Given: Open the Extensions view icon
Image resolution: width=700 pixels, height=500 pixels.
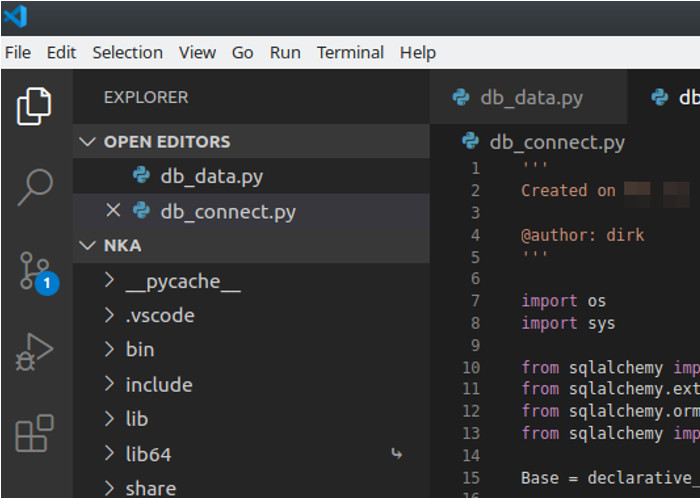Looking at the screenshot, I should coord(35,433).
